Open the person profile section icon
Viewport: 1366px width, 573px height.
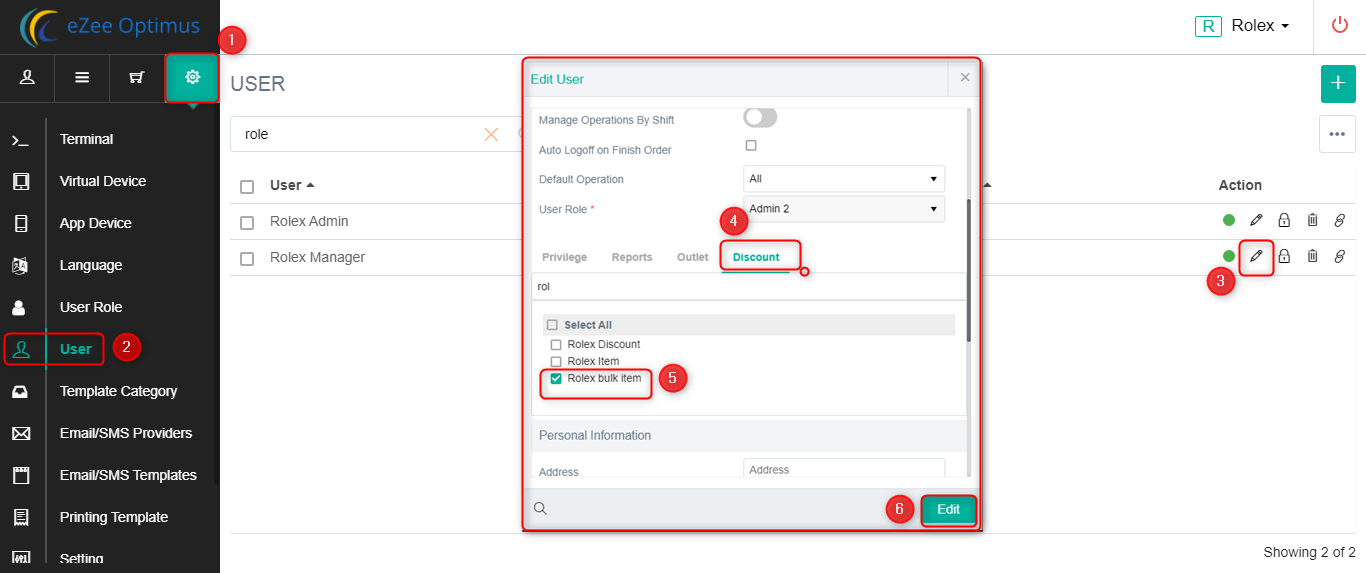point(27,77)
